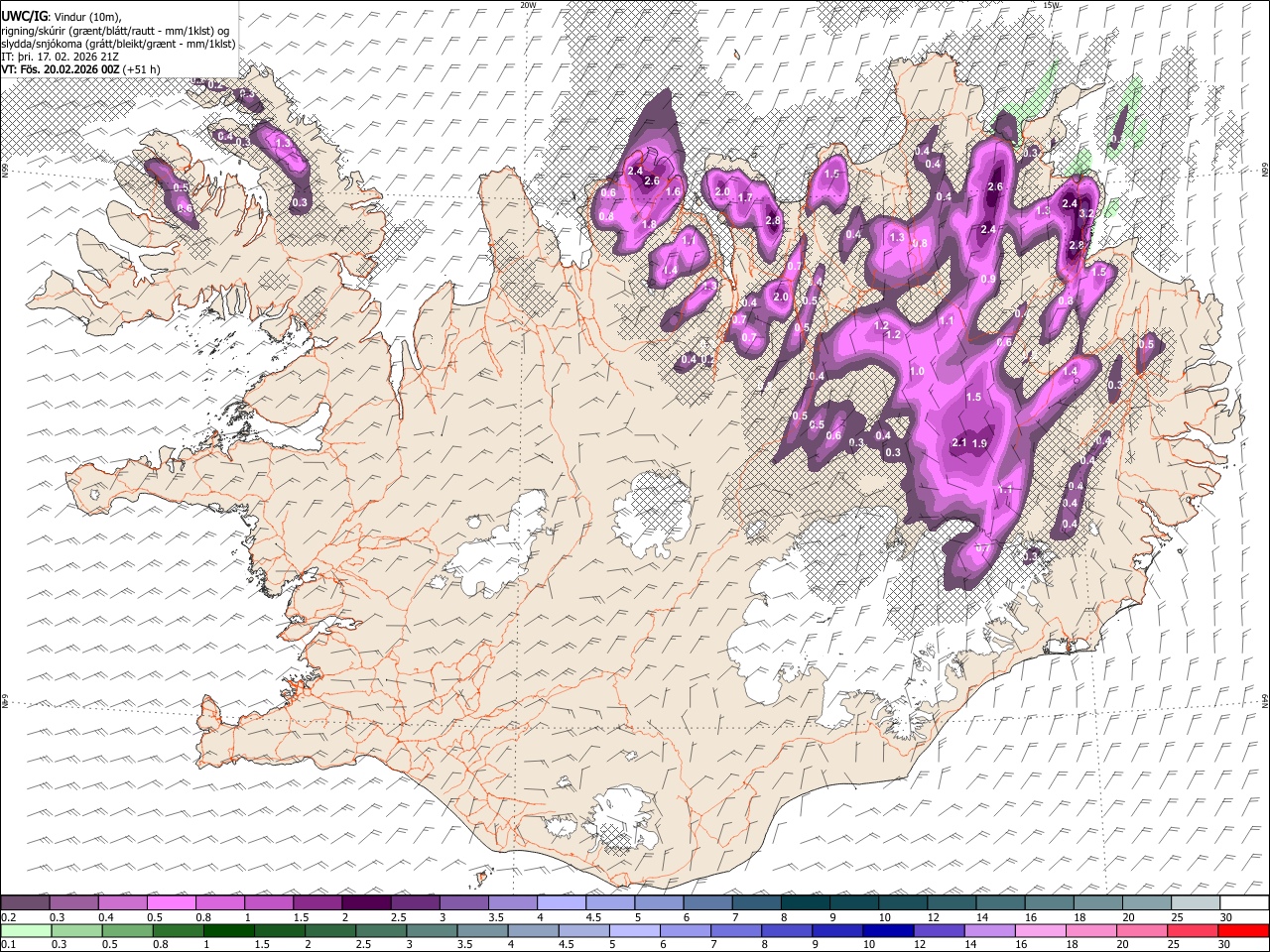Image resolution: width=1270 pixels, height=952 pixels.
Task: Click the 3.2 precipitation value on the map
Action: [1085, 213]
